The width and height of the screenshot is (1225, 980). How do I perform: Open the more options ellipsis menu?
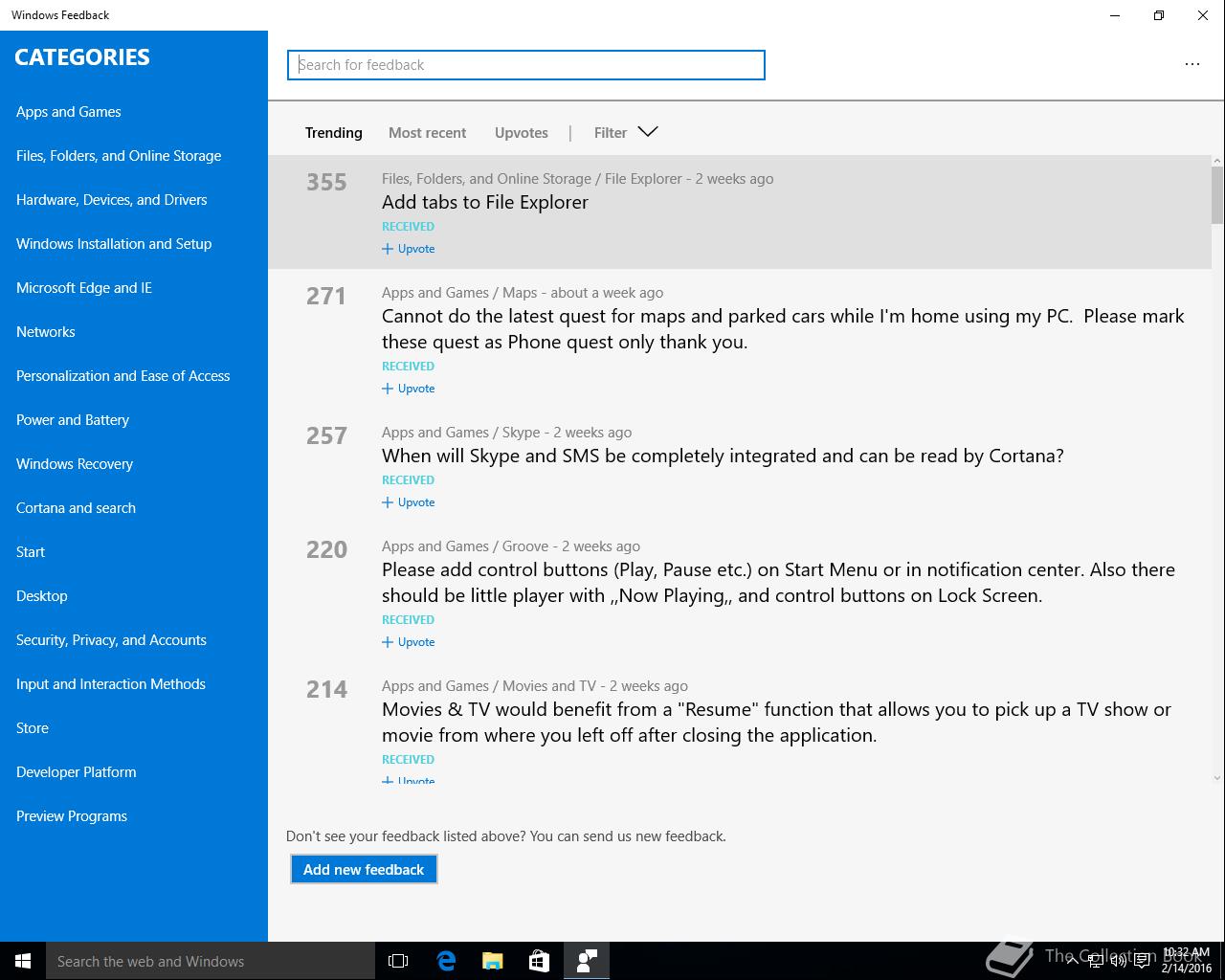[x=1192, y=64]
